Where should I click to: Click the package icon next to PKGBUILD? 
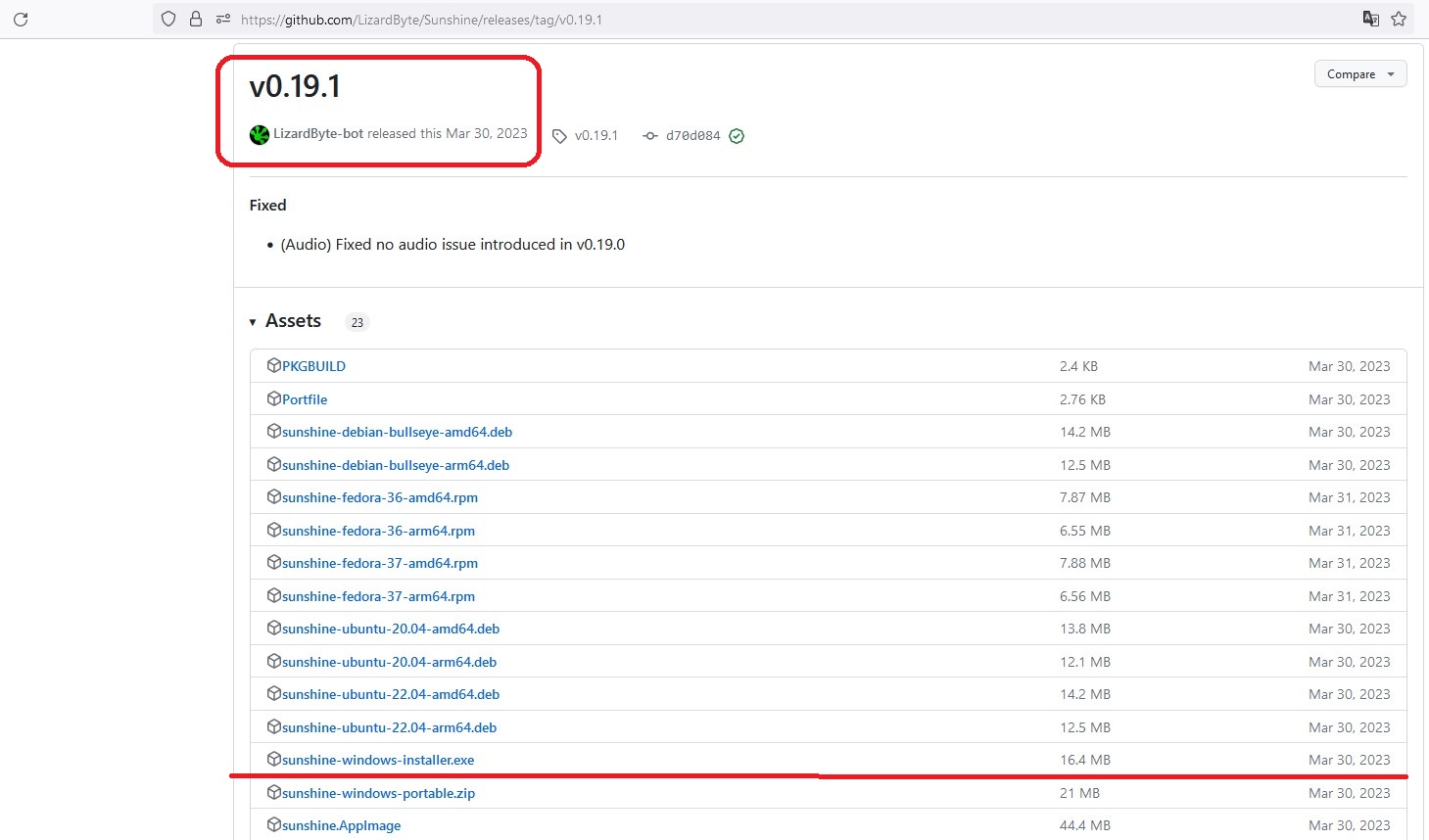point(274,365)
